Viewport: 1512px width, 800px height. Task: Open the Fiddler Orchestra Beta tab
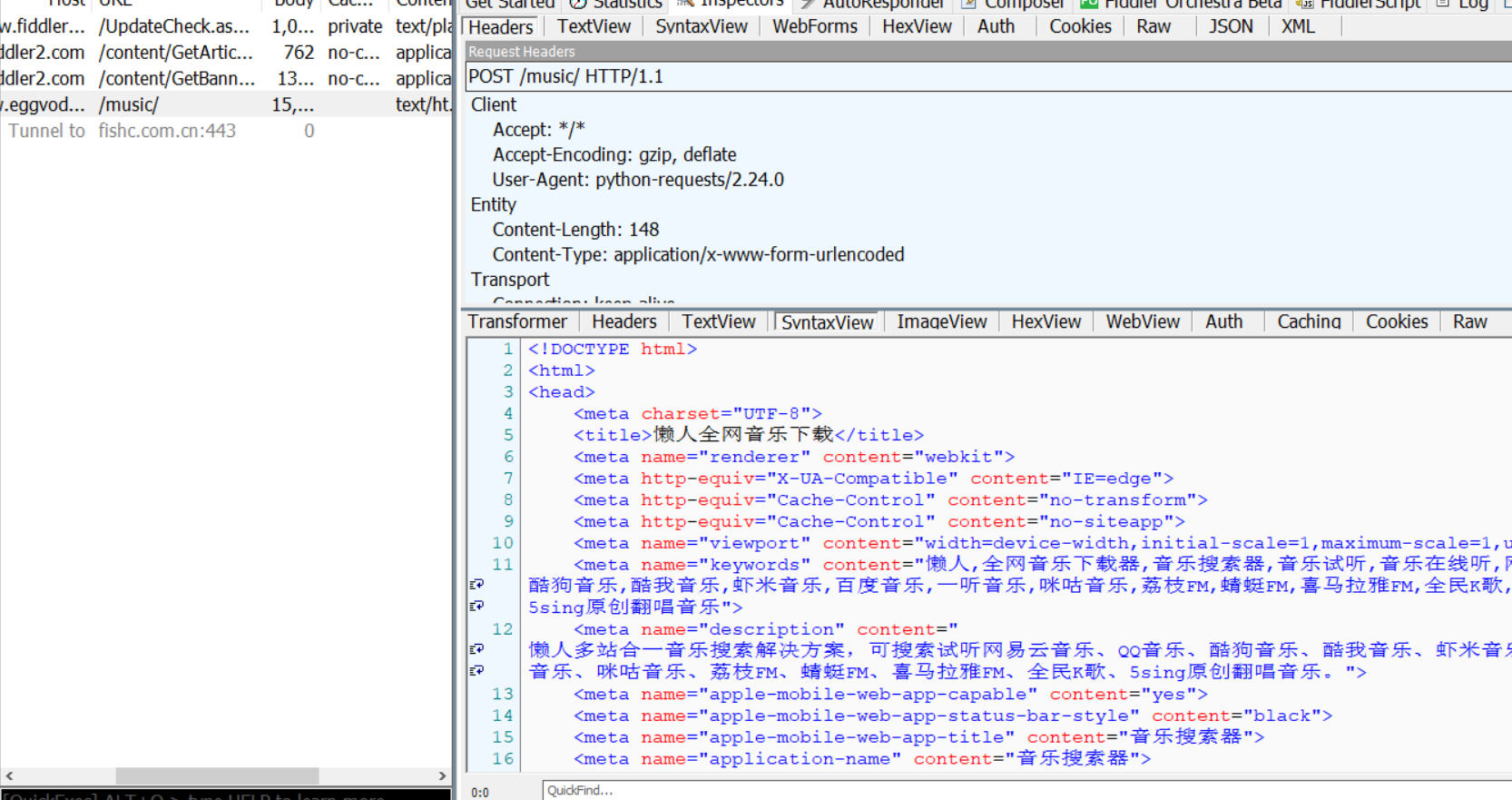[1181, 4]
